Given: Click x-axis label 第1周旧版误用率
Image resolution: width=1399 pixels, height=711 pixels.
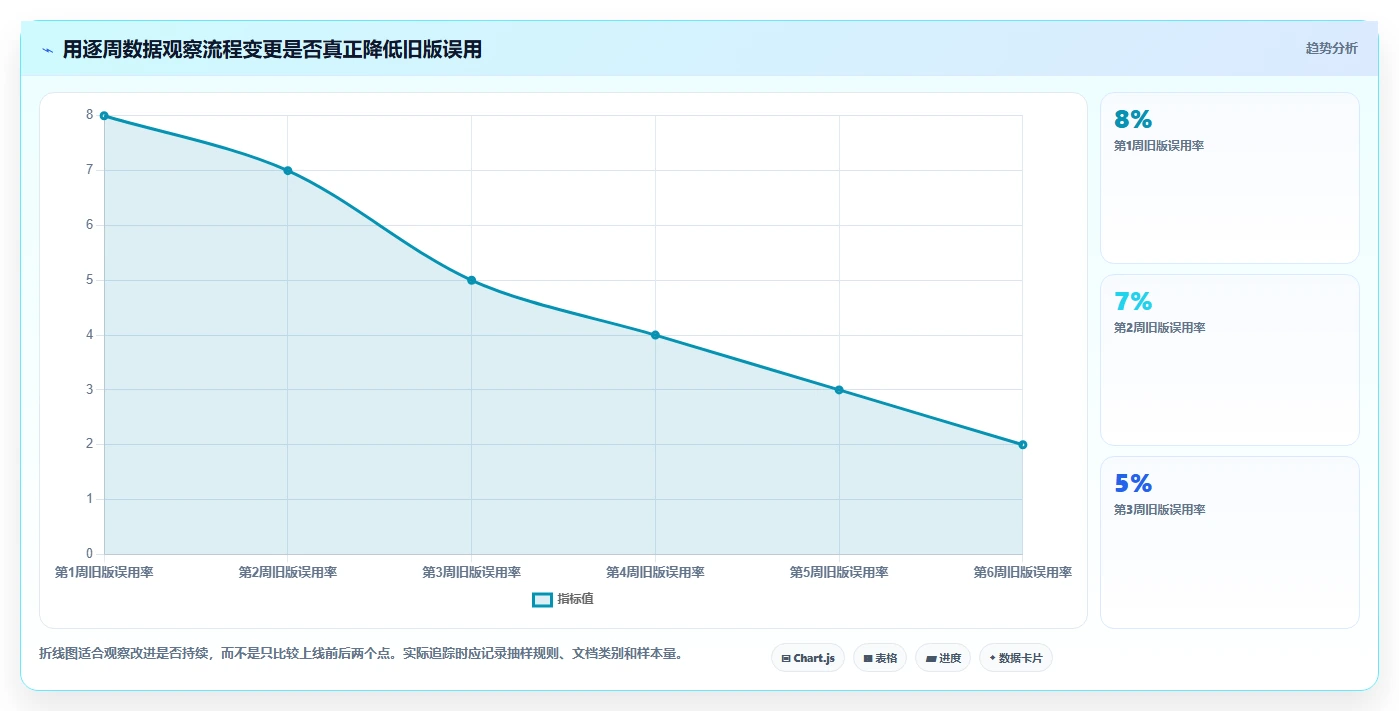Looking at the screenshot, I should [104, 573].
